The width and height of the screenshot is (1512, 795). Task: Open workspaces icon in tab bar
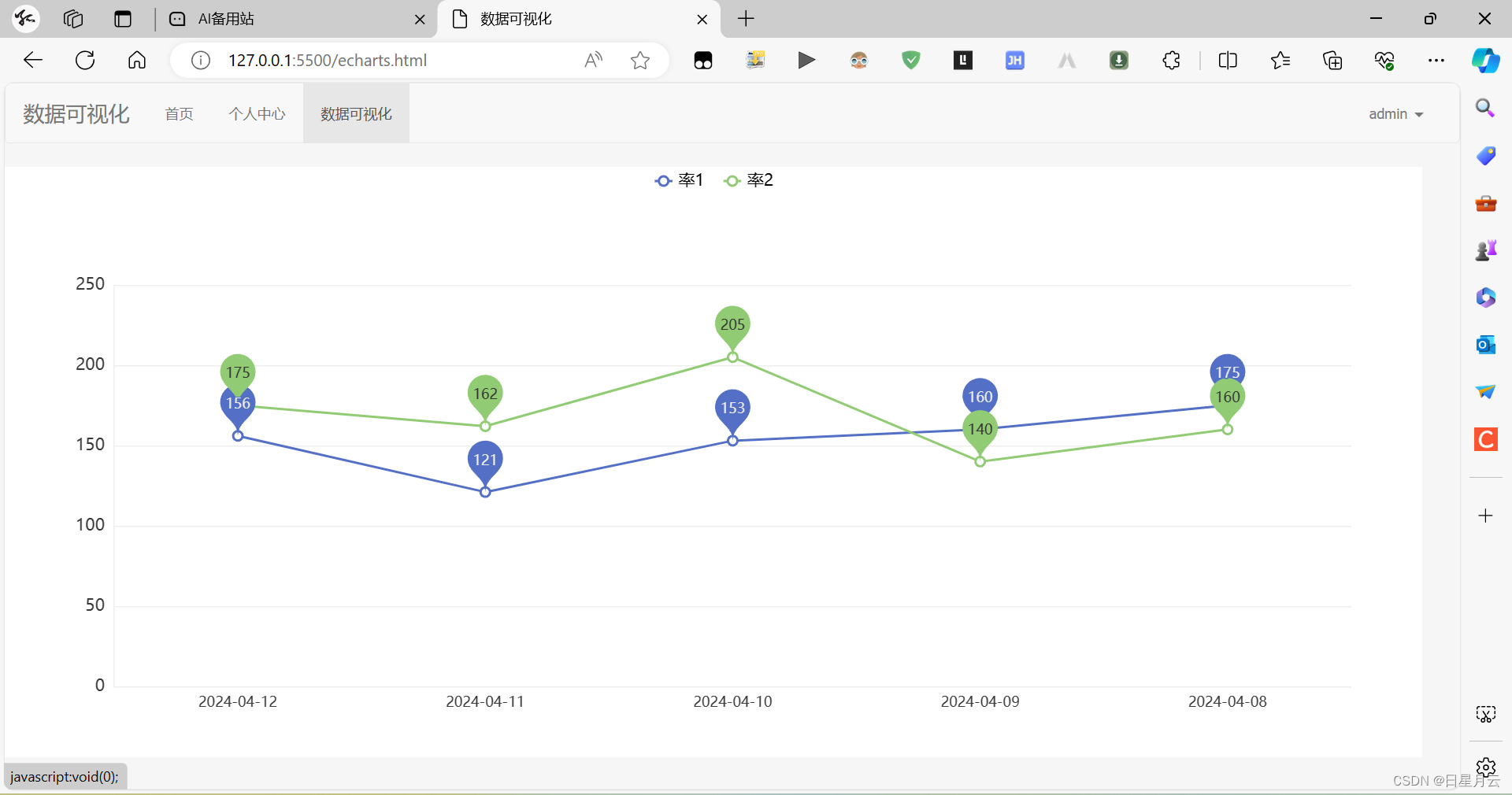[x=73, y=19]
